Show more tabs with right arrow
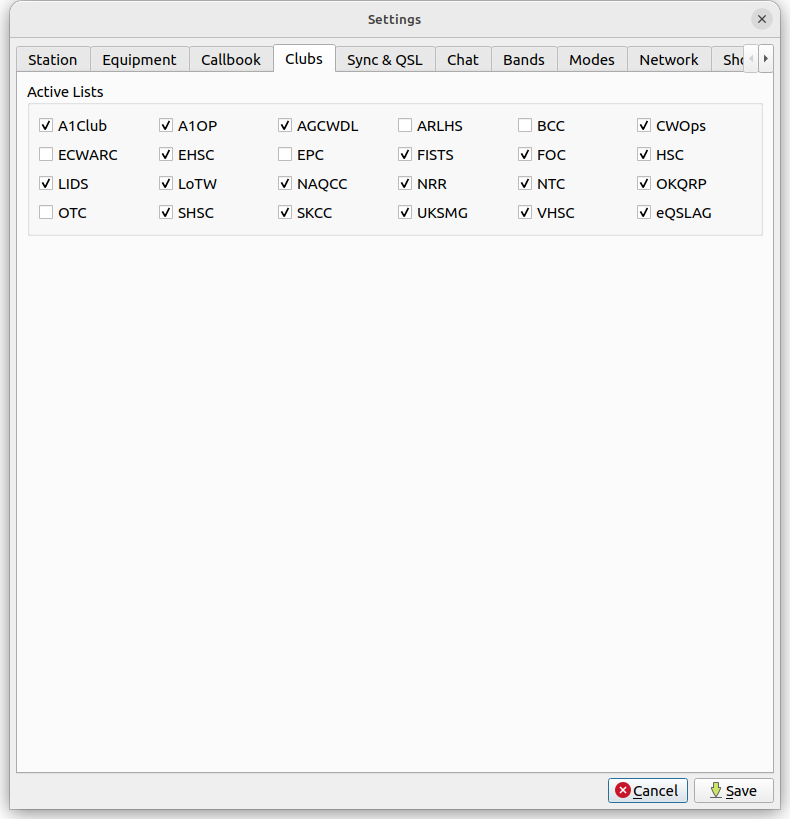 click(x=766, y=58)
